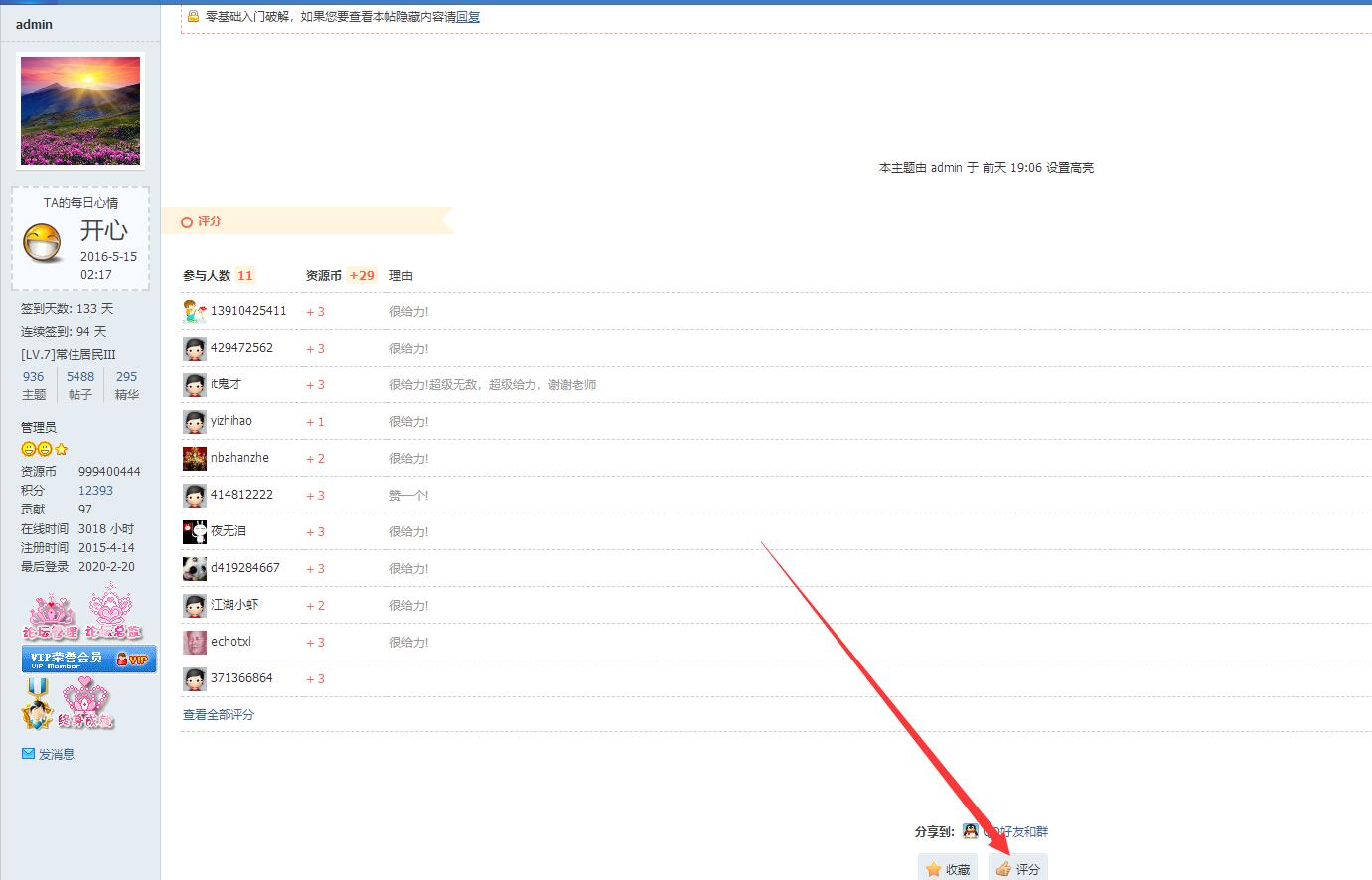
Task: Click the 回复 link for hidden content
Action: (x=468, y=17)
